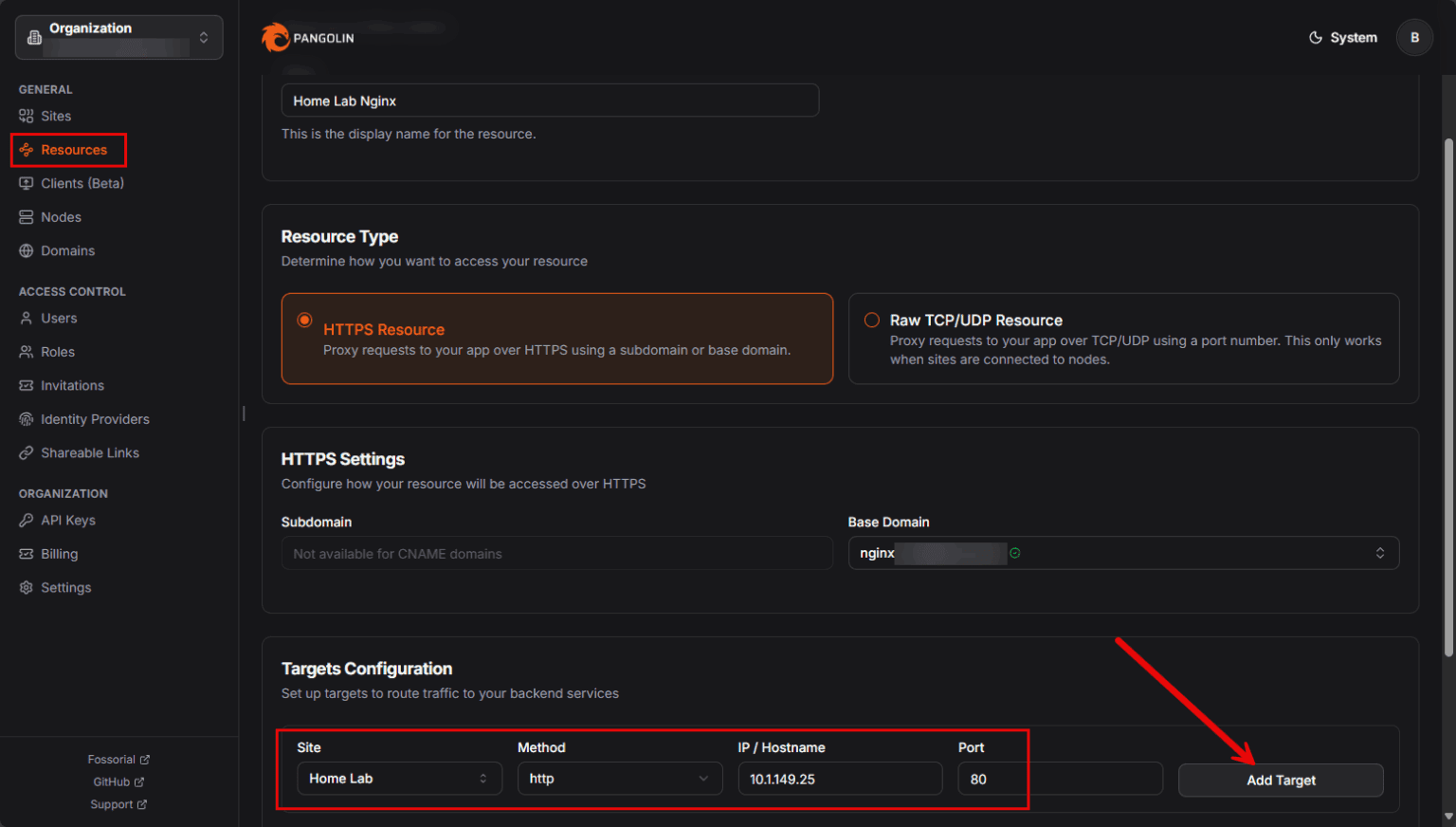The image size is (1456, 827).
Task: Click the Port input showing 80
Action: (x=992, y=778)
